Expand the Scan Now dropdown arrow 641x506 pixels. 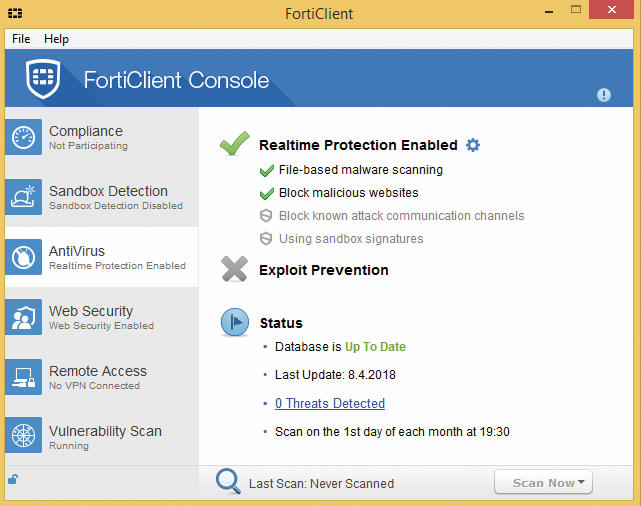tap(581, 482)
